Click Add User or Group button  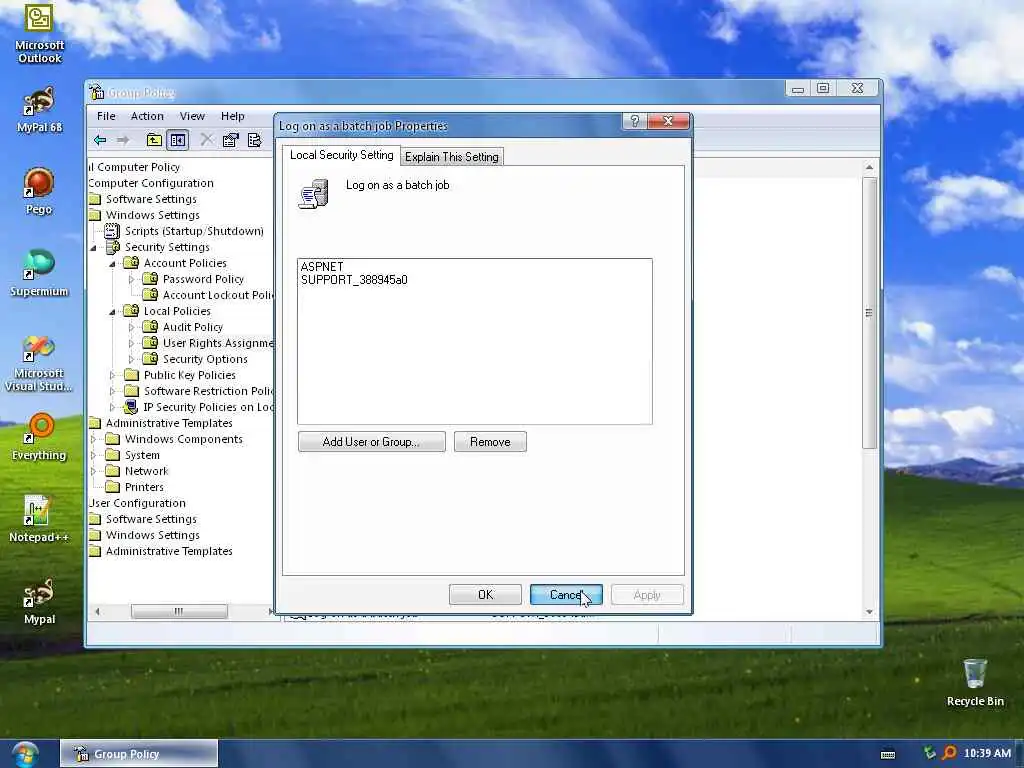coord(372,441)
